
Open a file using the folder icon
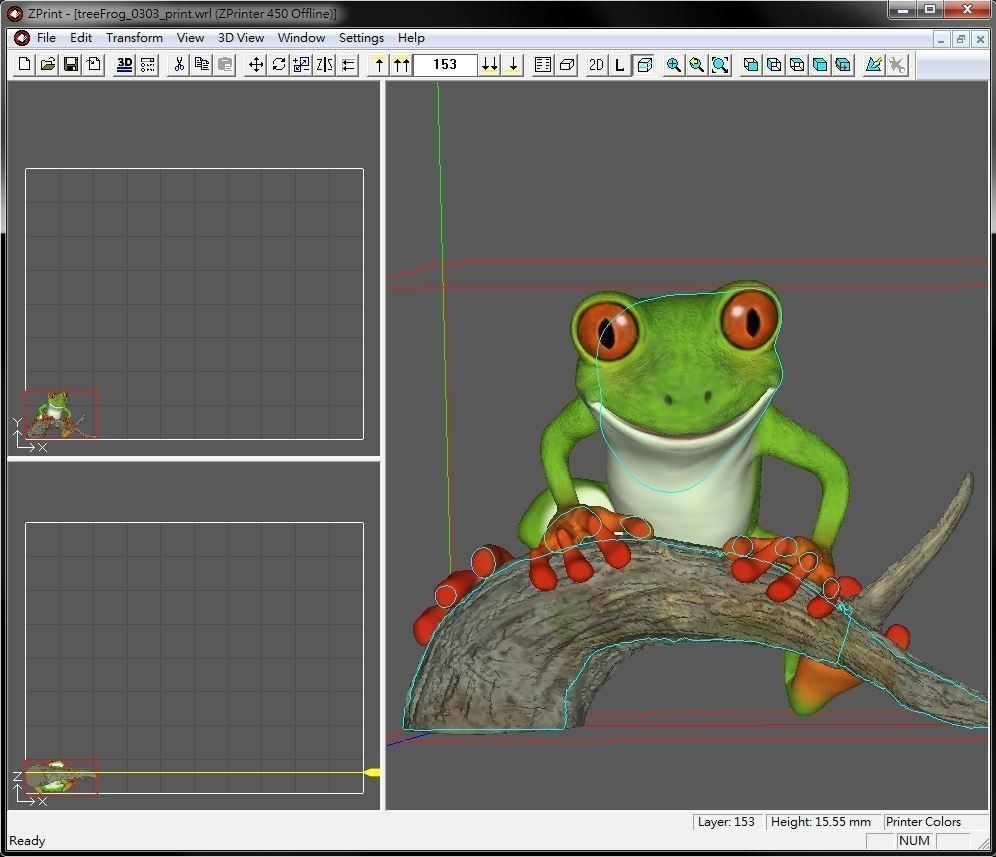[x=48, y=65]
